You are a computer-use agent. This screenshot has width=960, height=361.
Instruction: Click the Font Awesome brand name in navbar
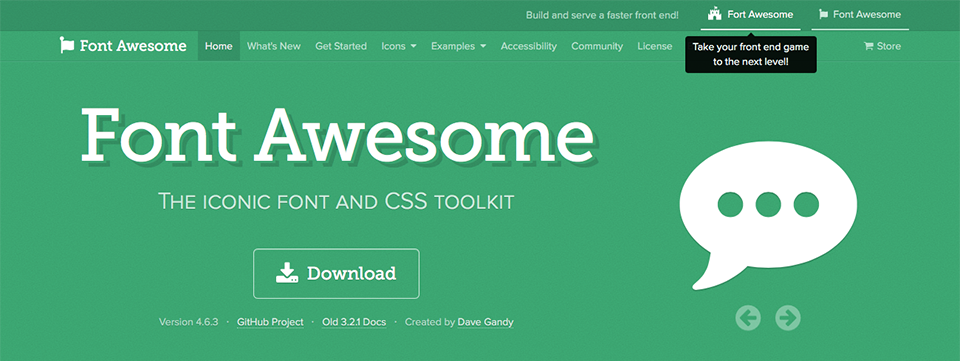click(x=133, y=45)
